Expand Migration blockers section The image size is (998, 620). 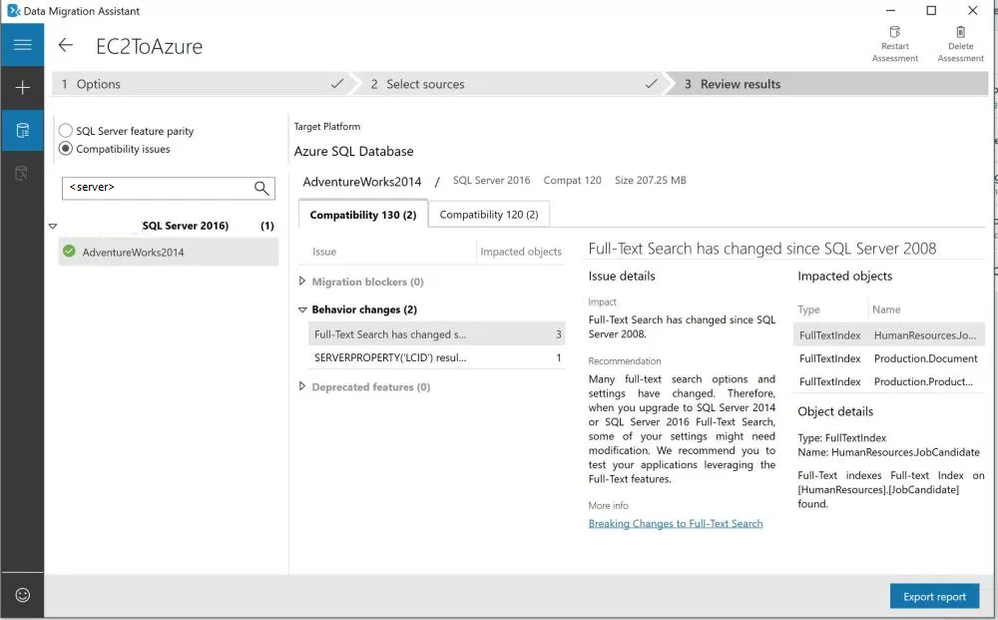[302, 281]
